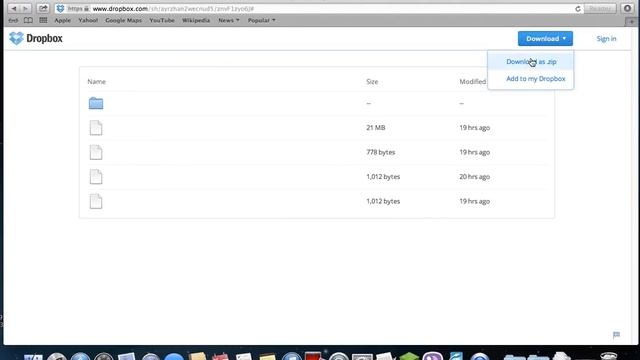Expand the News bookmarks folder

(229, 20)
